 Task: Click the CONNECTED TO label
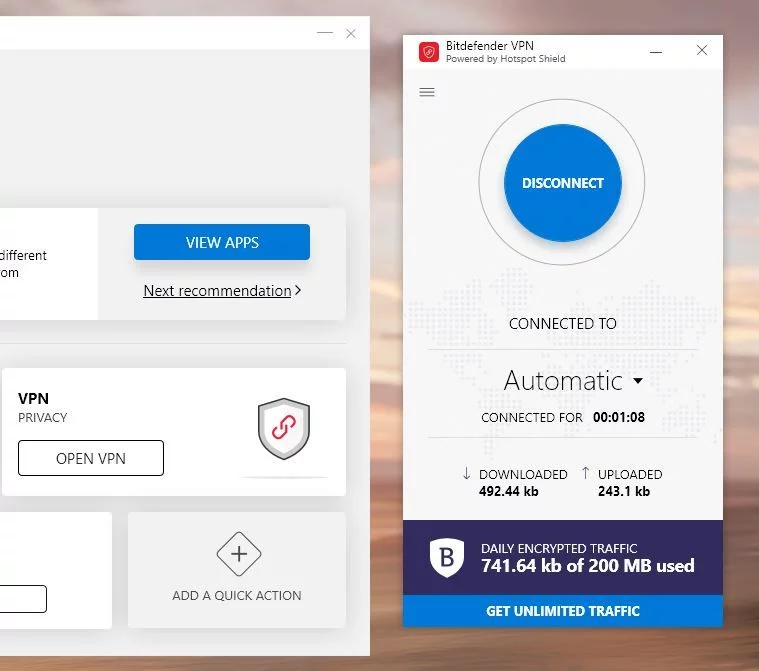(x=562, y=323)
